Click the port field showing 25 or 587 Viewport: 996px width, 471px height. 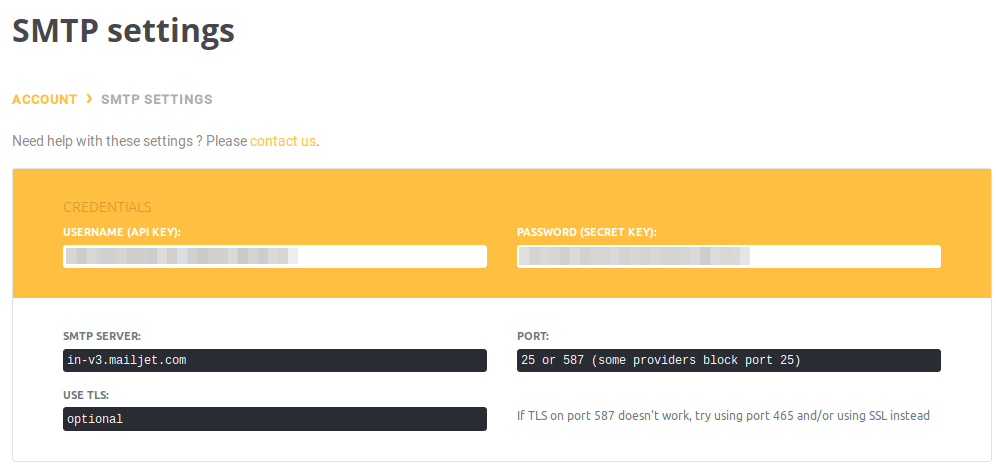click(728, 360)
